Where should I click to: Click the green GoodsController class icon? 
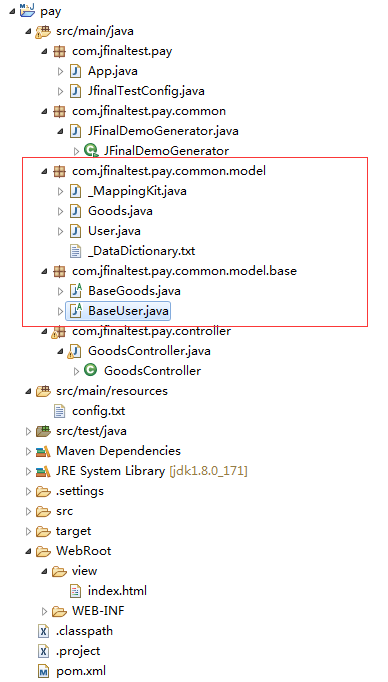tap(91, 371)
